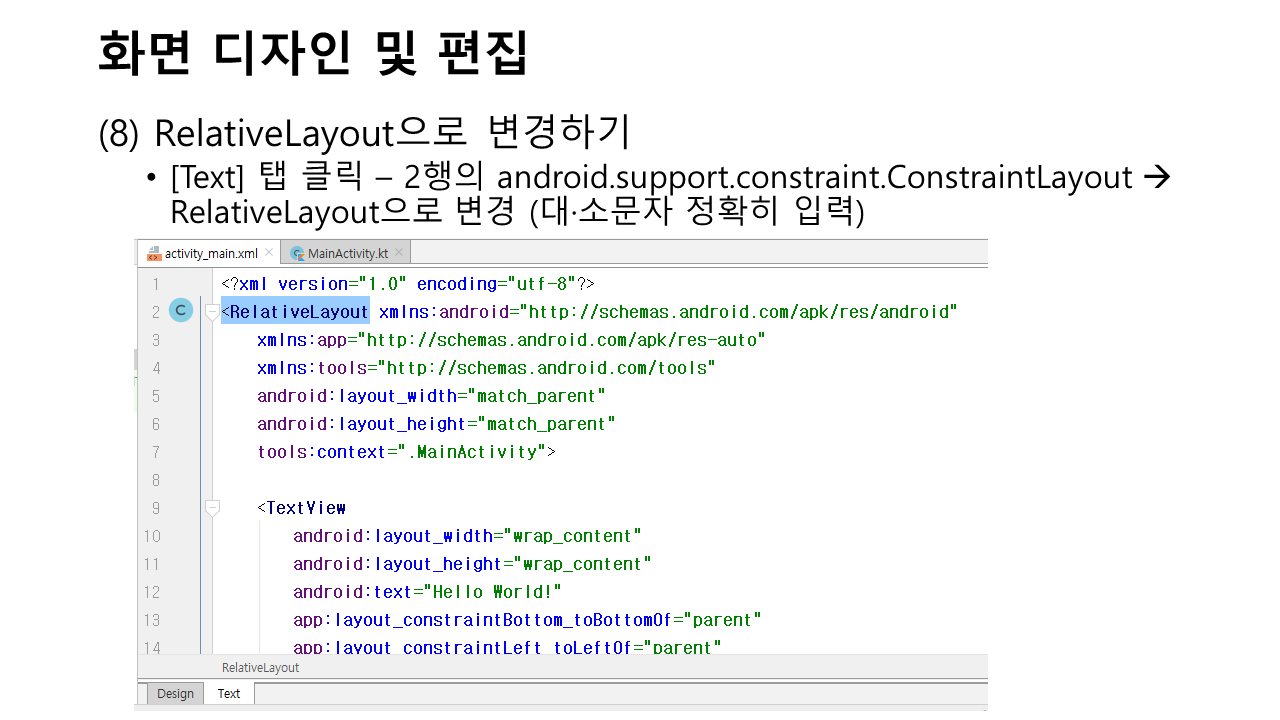Click the Kotlin file icon on MainActivity.kt tab
Screen dimensions: 1280x720
tap(297, 254)
